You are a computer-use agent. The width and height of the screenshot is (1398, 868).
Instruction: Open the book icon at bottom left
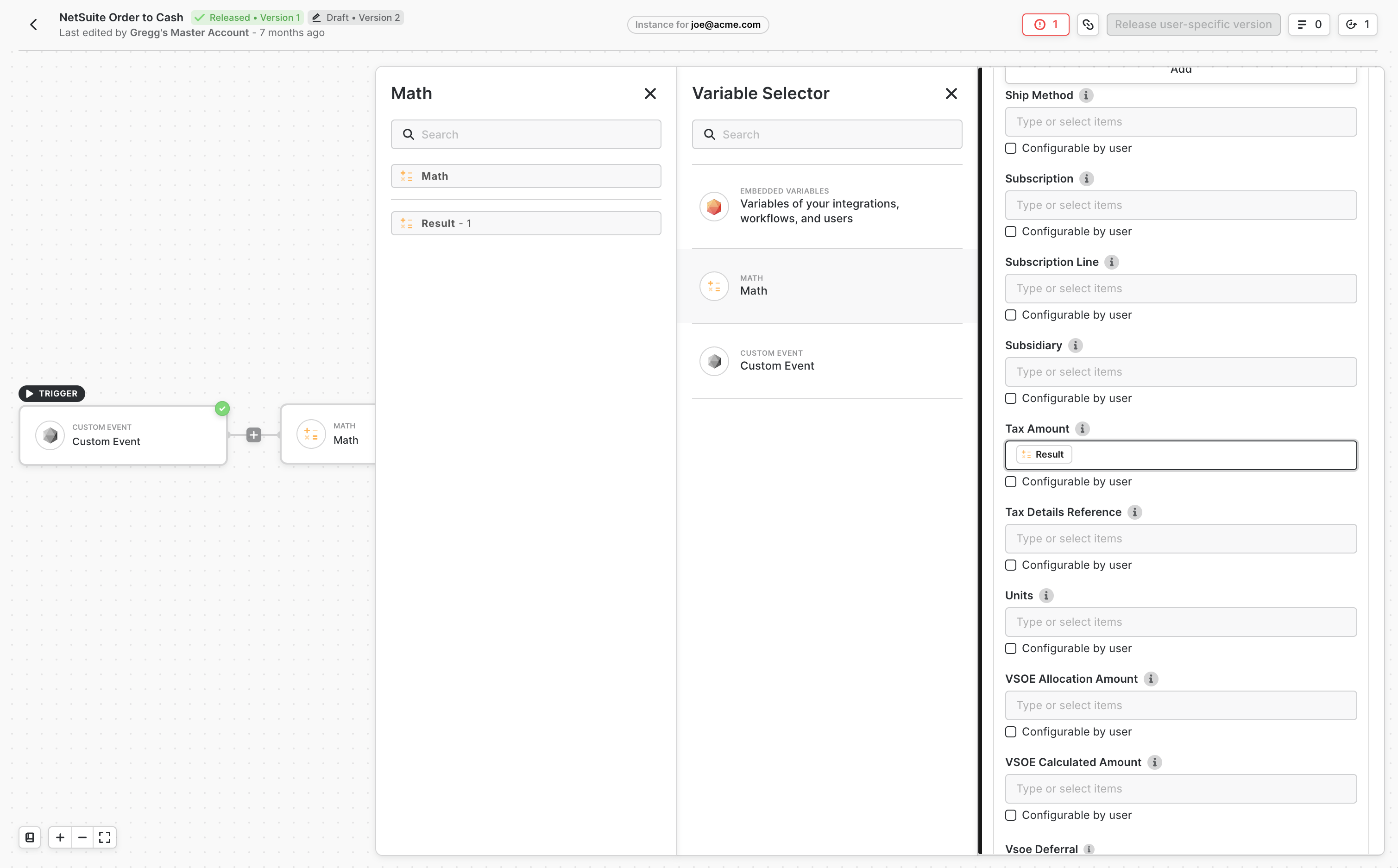pyautogui.click(x=30, y=837)
